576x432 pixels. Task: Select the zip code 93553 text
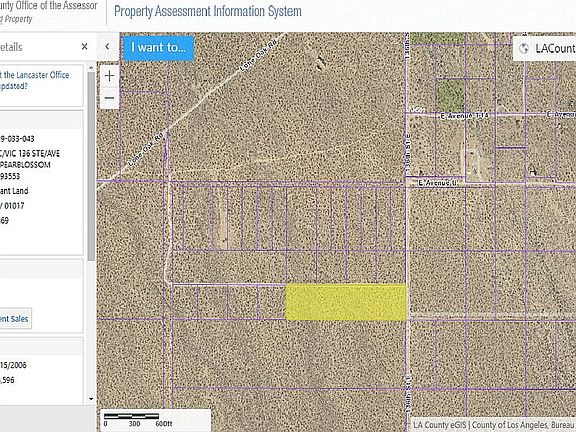10,176
